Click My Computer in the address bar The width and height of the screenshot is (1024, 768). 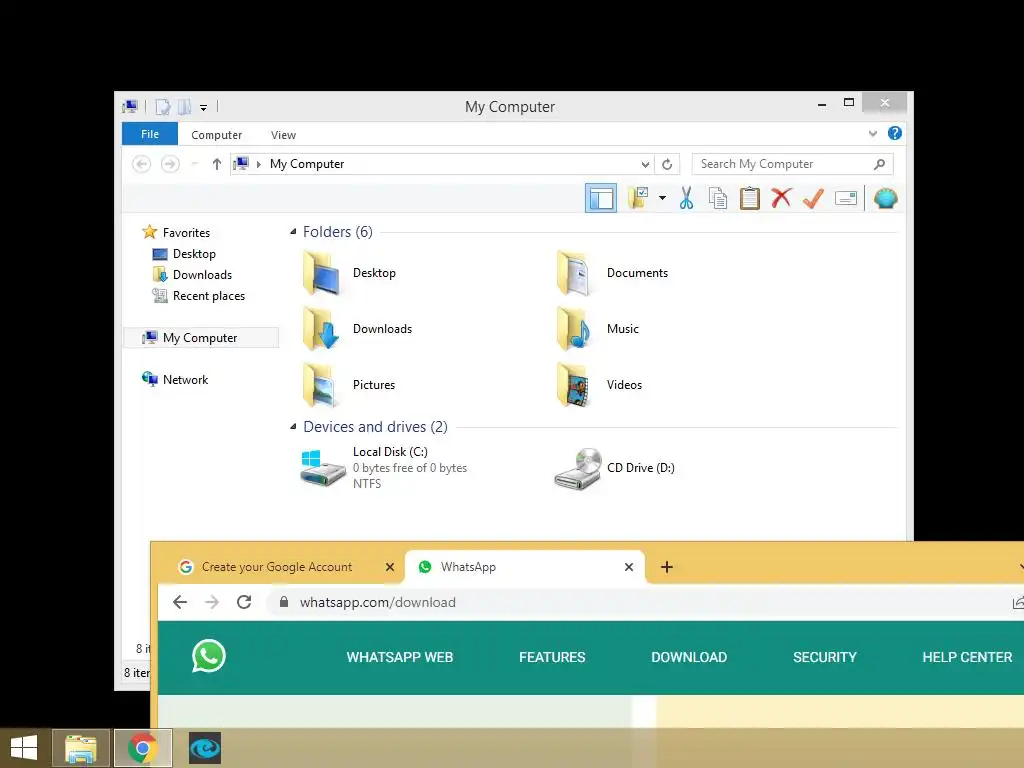(307, 164)
